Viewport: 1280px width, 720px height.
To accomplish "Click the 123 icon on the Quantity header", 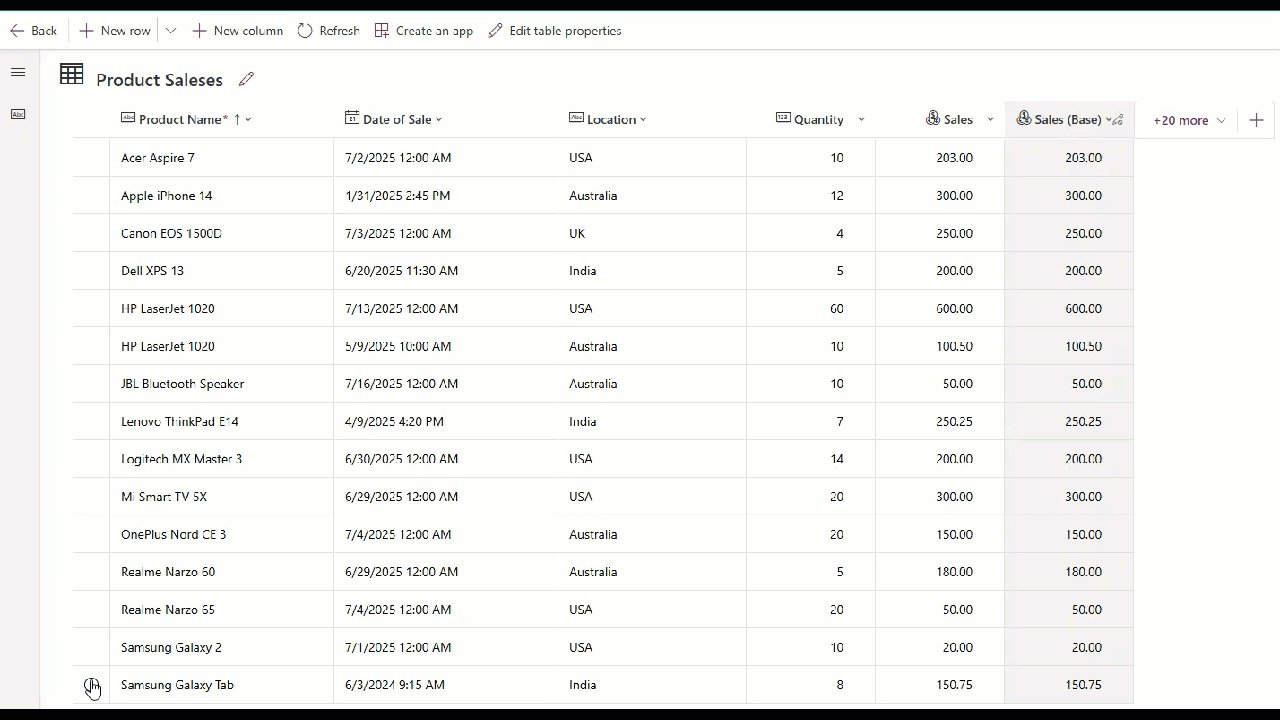I will [x=784, y=118].
